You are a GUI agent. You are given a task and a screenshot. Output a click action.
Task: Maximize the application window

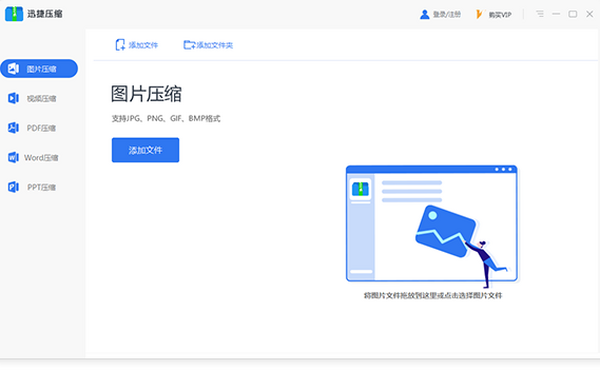point(573,14)
